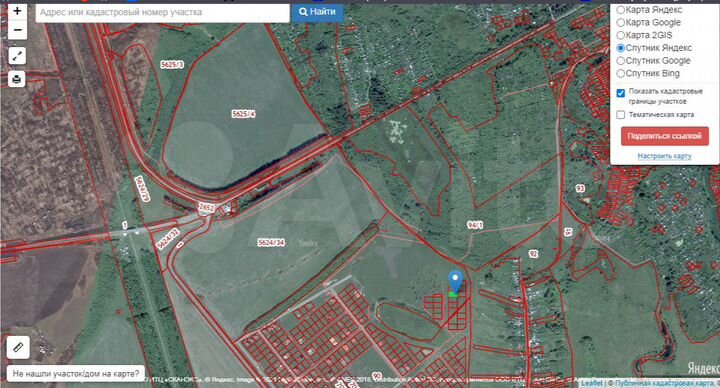Click Не нашли участок/дом на карте? button
Image resolution: width=720 pixels, height=388 pixels.
76,374
